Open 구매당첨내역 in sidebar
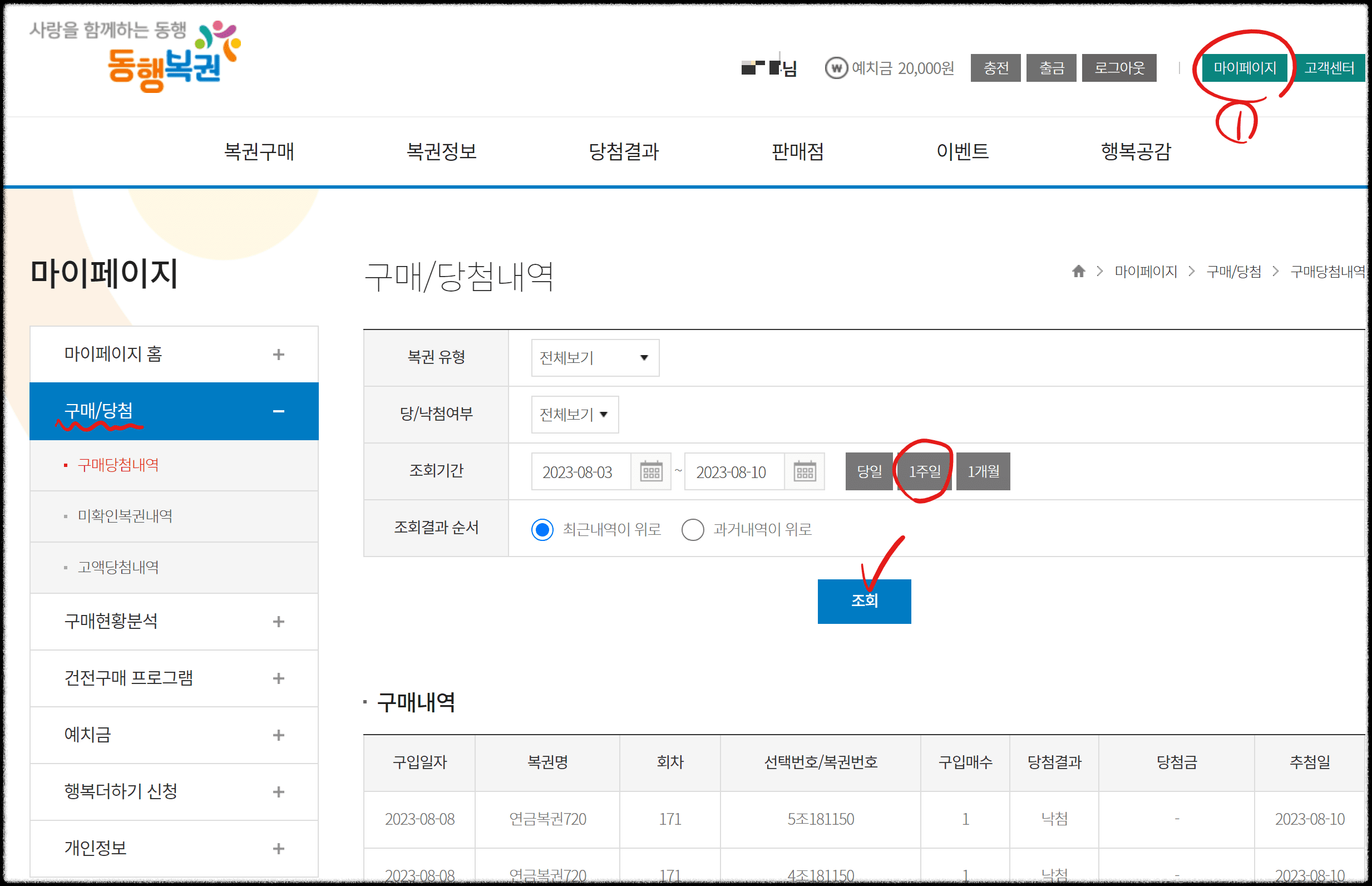Screen dimensions: 1372x886 pyautogui.click(x=118, y=465)
